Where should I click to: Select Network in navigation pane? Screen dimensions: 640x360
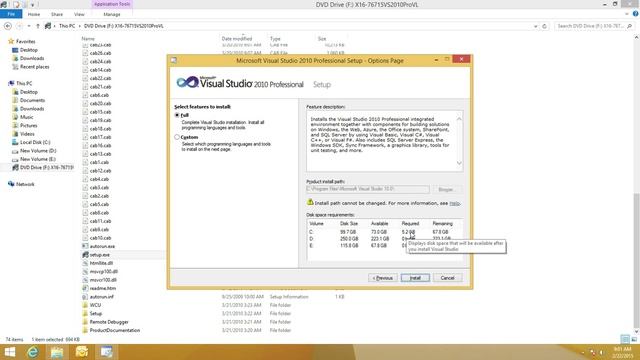click(25, 184)
